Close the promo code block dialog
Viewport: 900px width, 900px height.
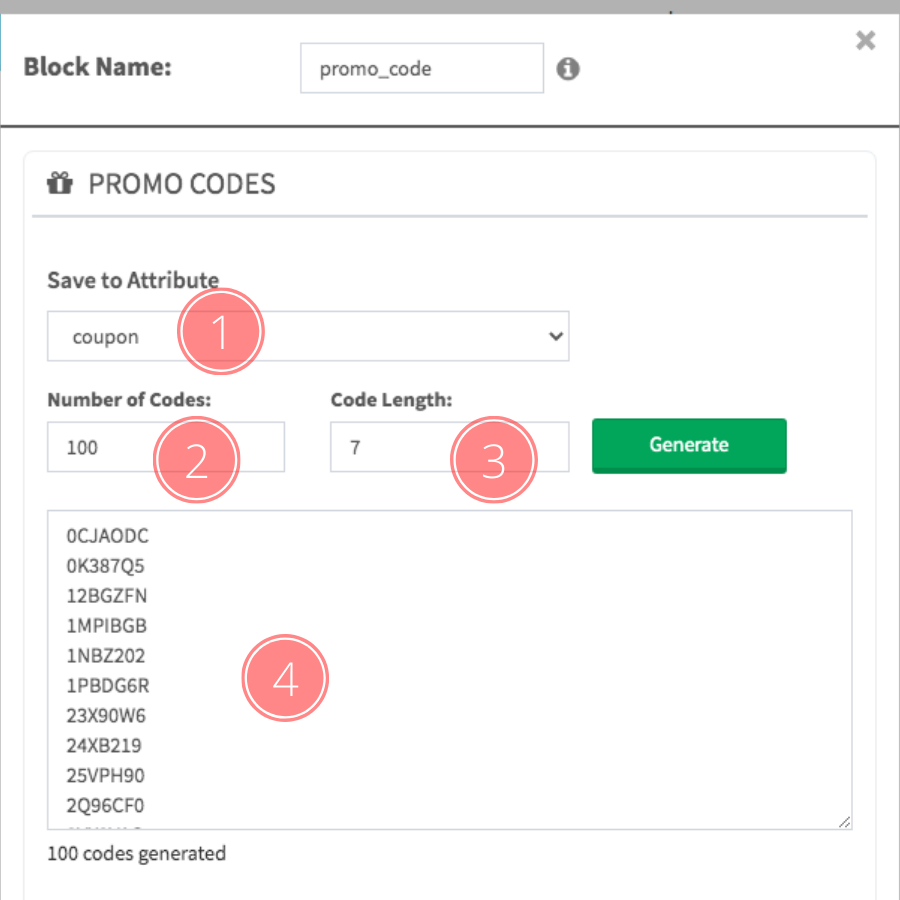[866, 40]
